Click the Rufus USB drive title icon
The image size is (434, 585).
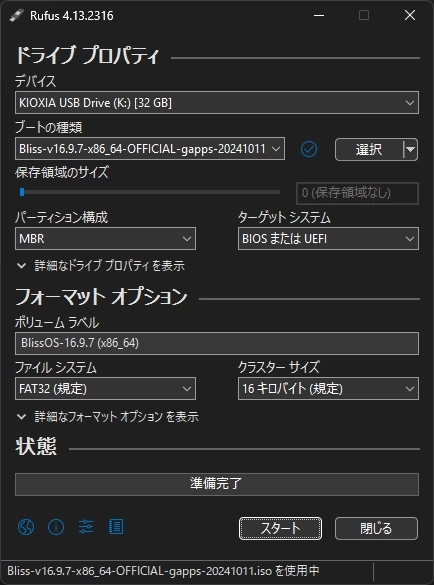[17, 15]
